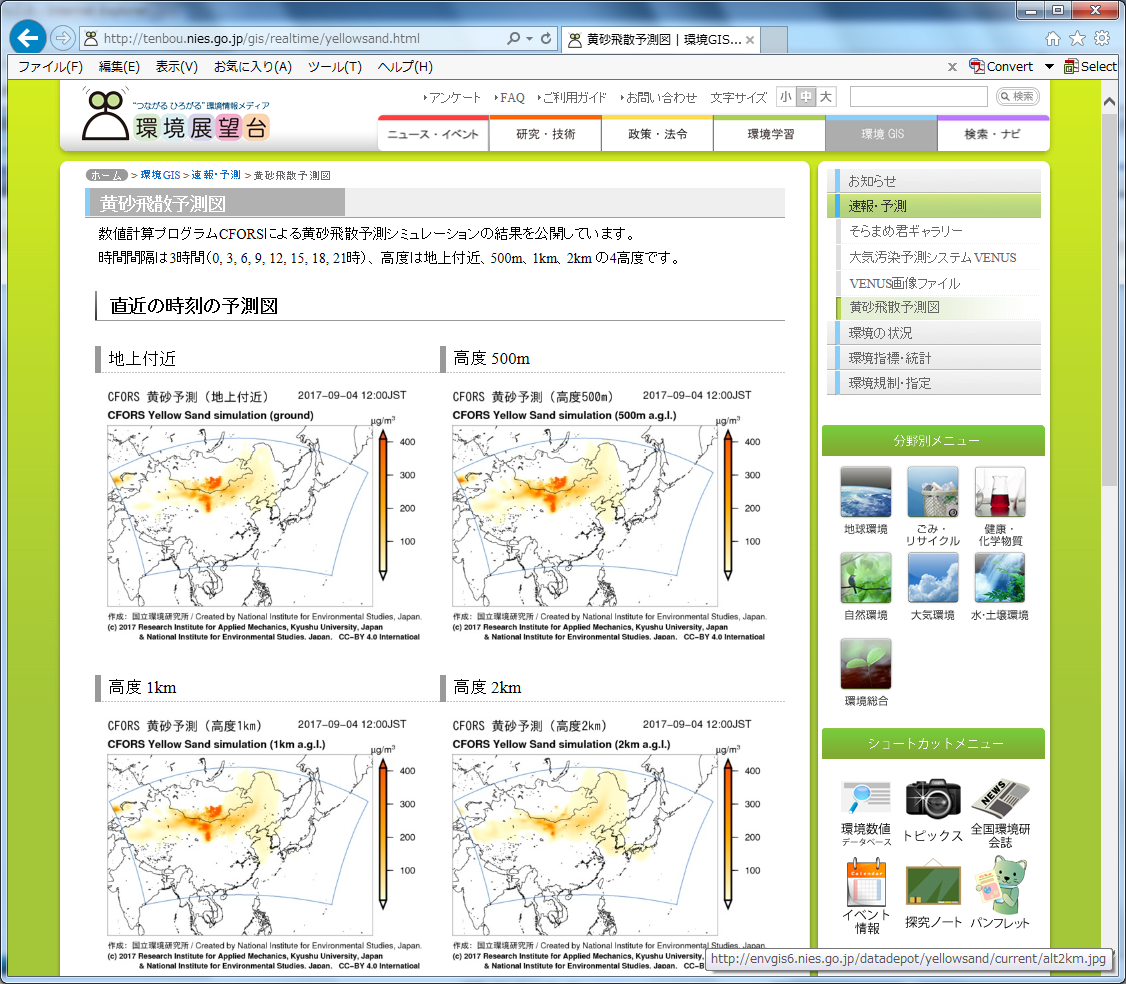Open the お気に入り(A) menu
The height and width of the screenshot is (984, 1126).
[x=252, y=67]
